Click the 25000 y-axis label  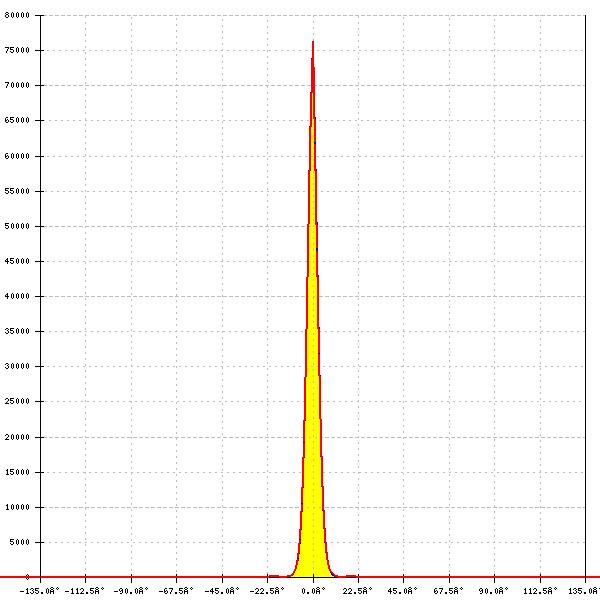[17, 401]
